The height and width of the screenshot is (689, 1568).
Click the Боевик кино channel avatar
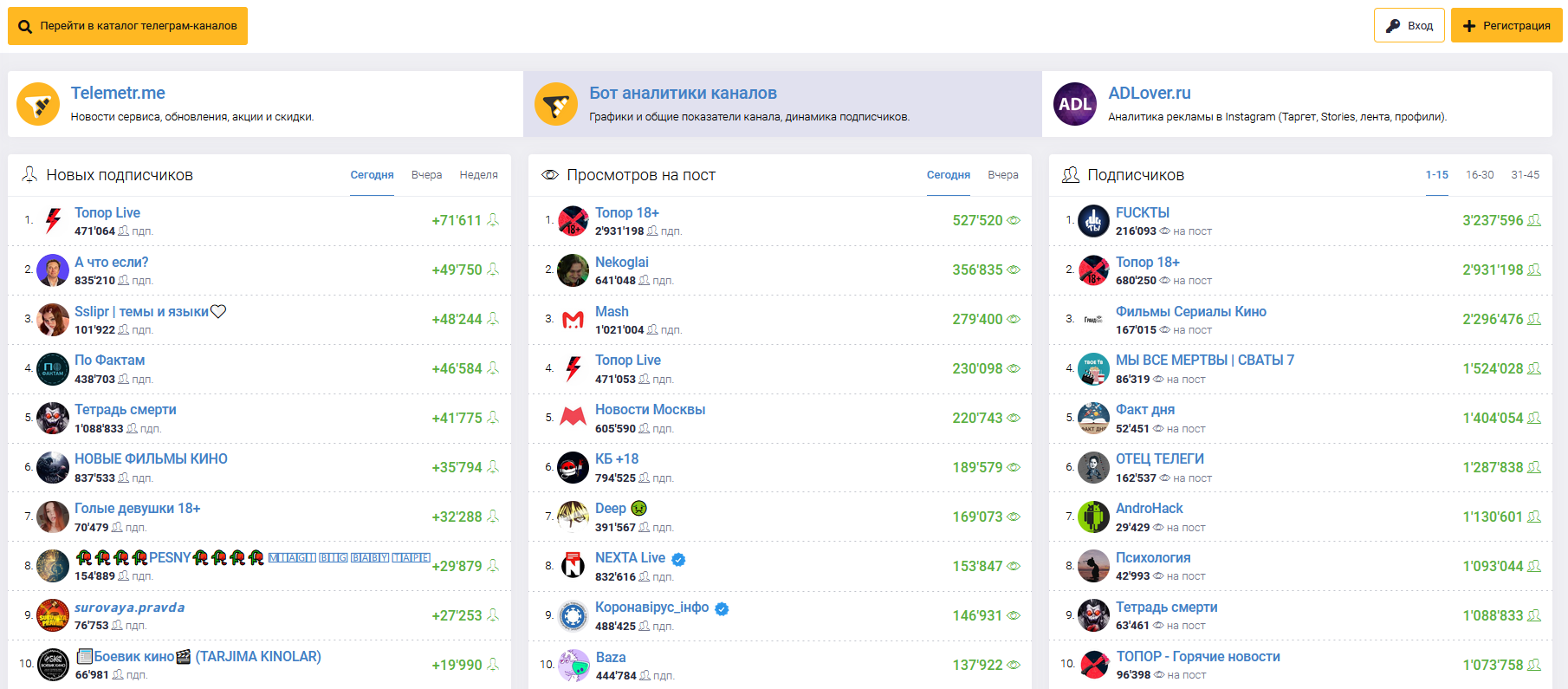click(x=53, y=665)
